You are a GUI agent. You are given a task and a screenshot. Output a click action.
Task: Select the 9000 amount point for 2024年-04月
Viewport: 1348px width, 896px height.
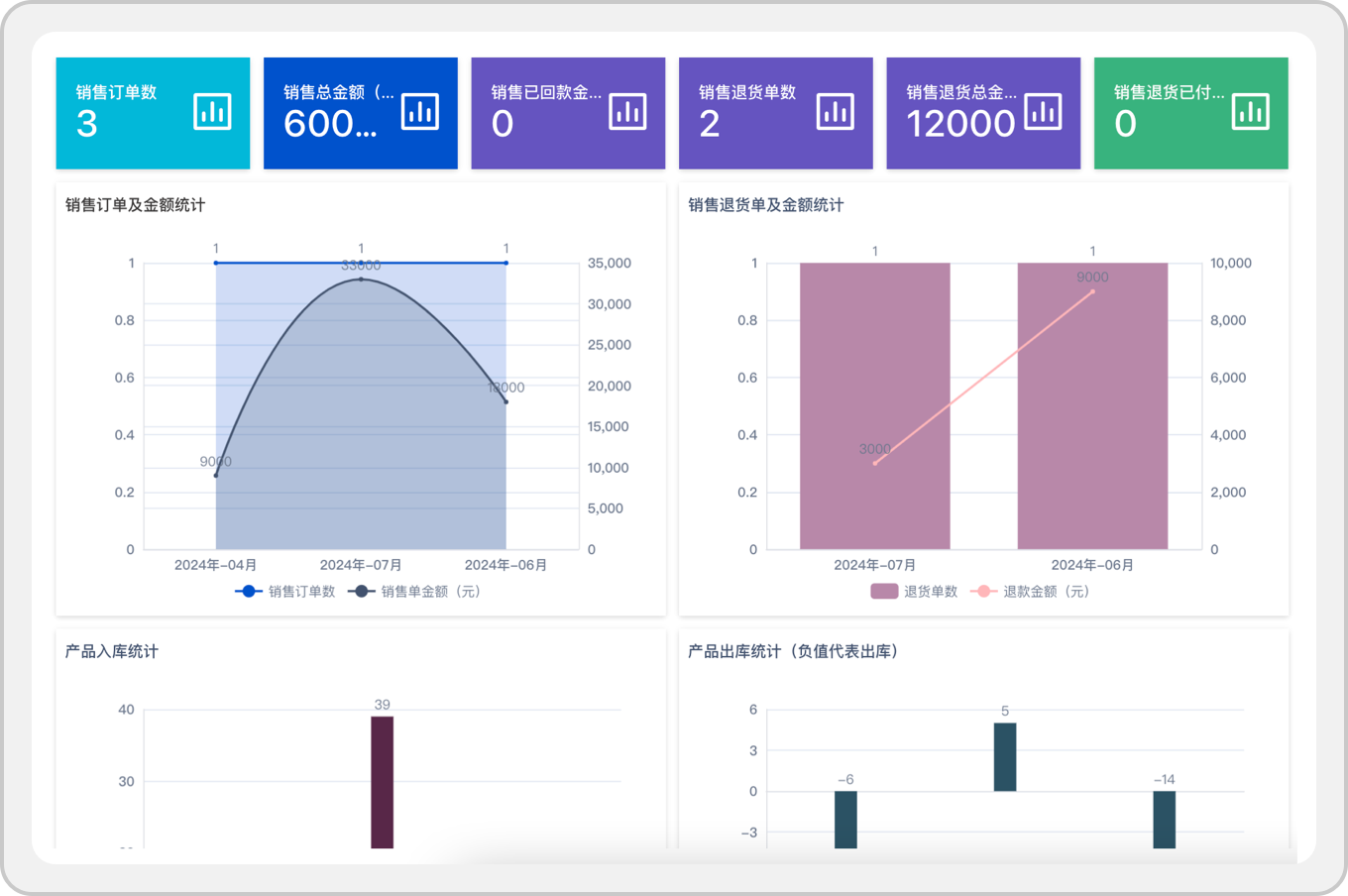coord(216,476)
